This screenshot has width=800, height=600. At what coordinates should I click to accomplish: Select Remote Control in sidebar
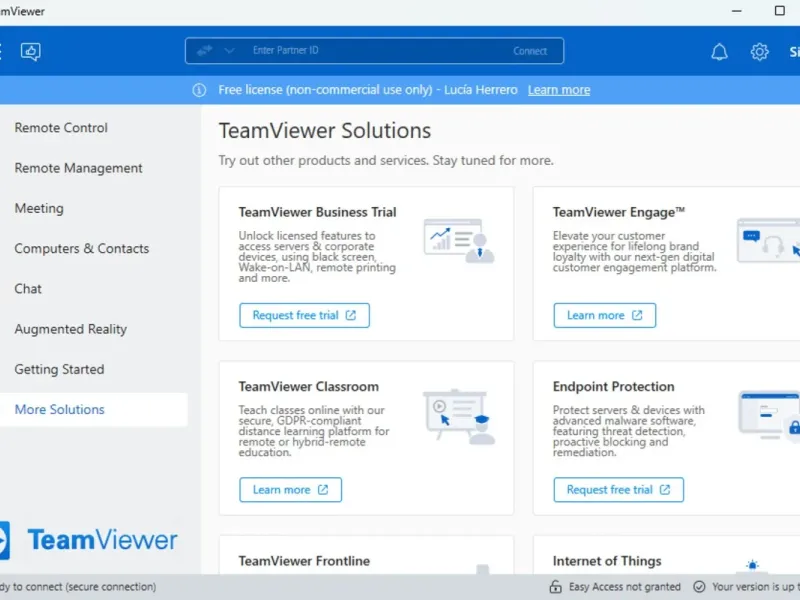click(x=61, y=128)
